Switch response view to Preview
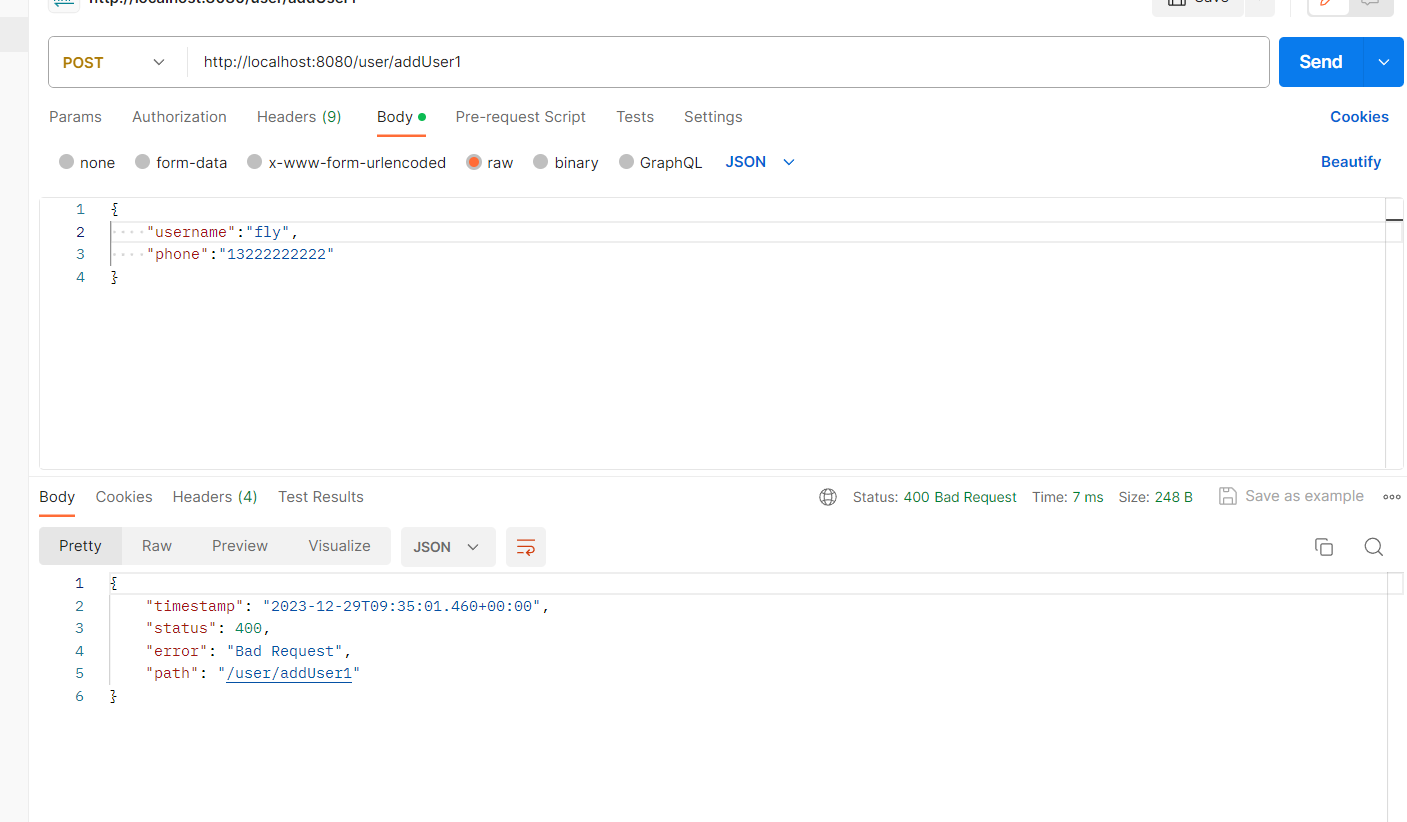The height and width of the screenshot is (822, 1407). (x=240, y=546)
